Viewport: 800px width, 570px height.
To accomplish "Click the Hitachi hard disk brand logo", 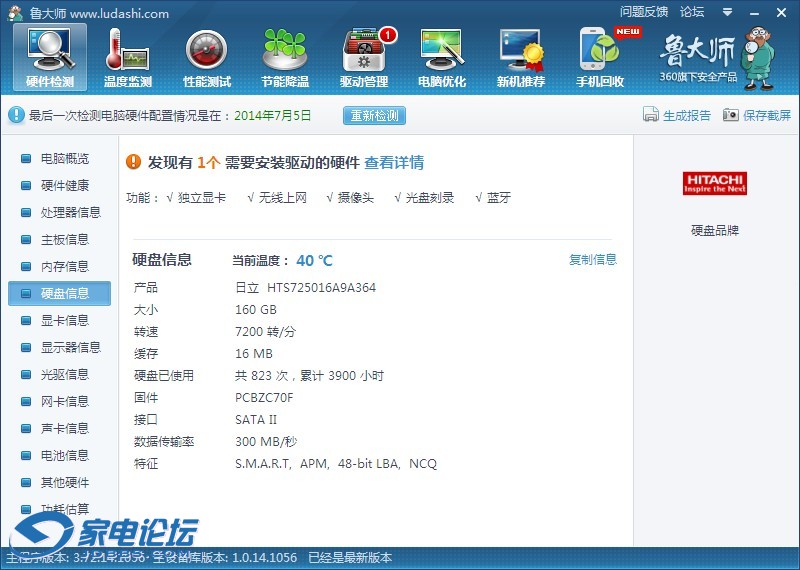I will (715, 183).
